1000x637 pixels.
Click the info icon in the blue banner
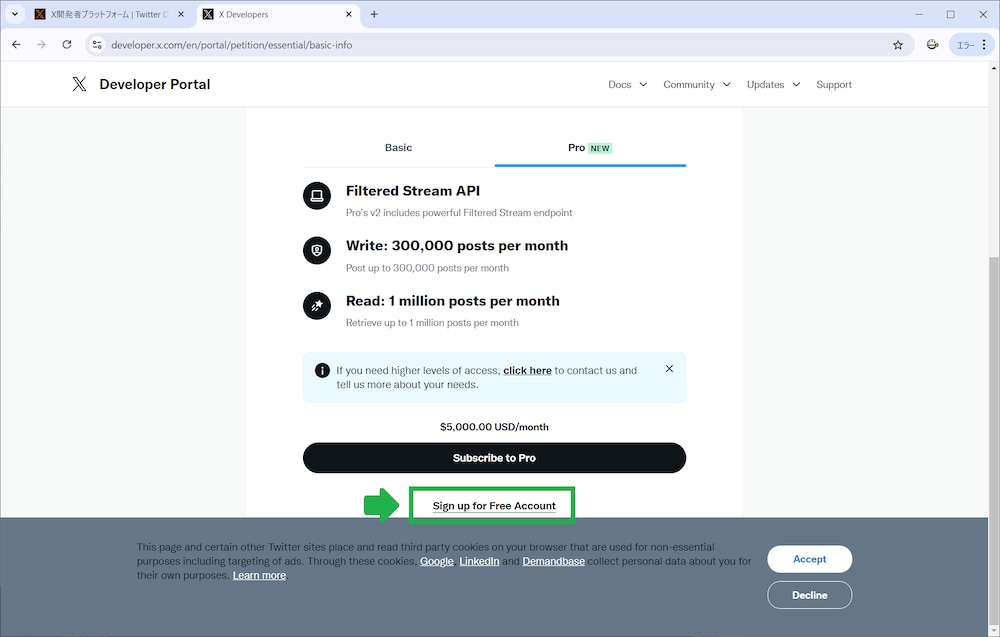coord(322,370)
